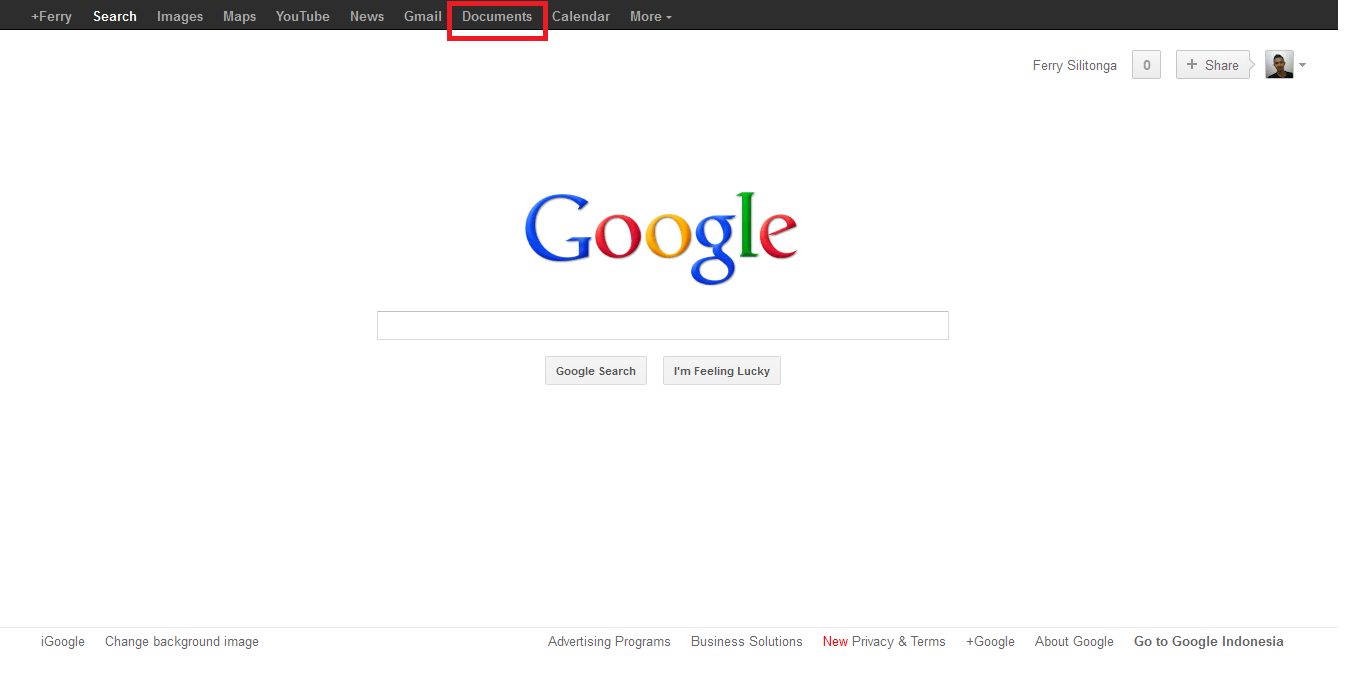Open the iGoogle footer link
1350x673 pixels.
point(63,642)
